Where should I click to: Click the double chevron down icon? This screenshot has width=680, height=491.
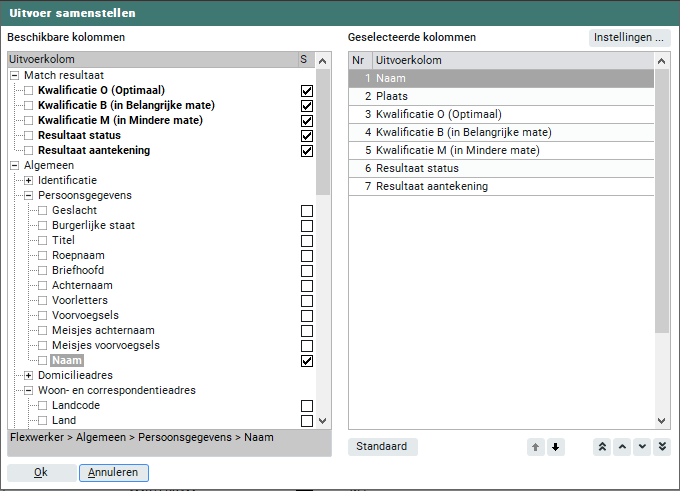click(661, 447)
